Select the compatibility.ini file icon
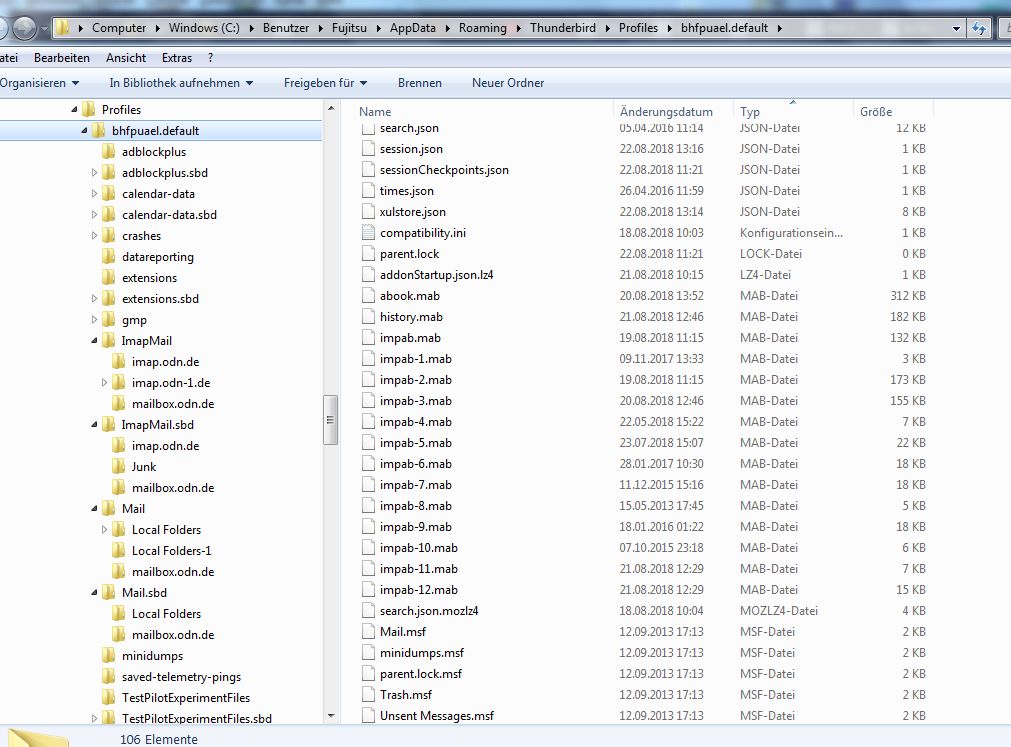The height and width of the screenshot is (747, 1011). (368, 233)
